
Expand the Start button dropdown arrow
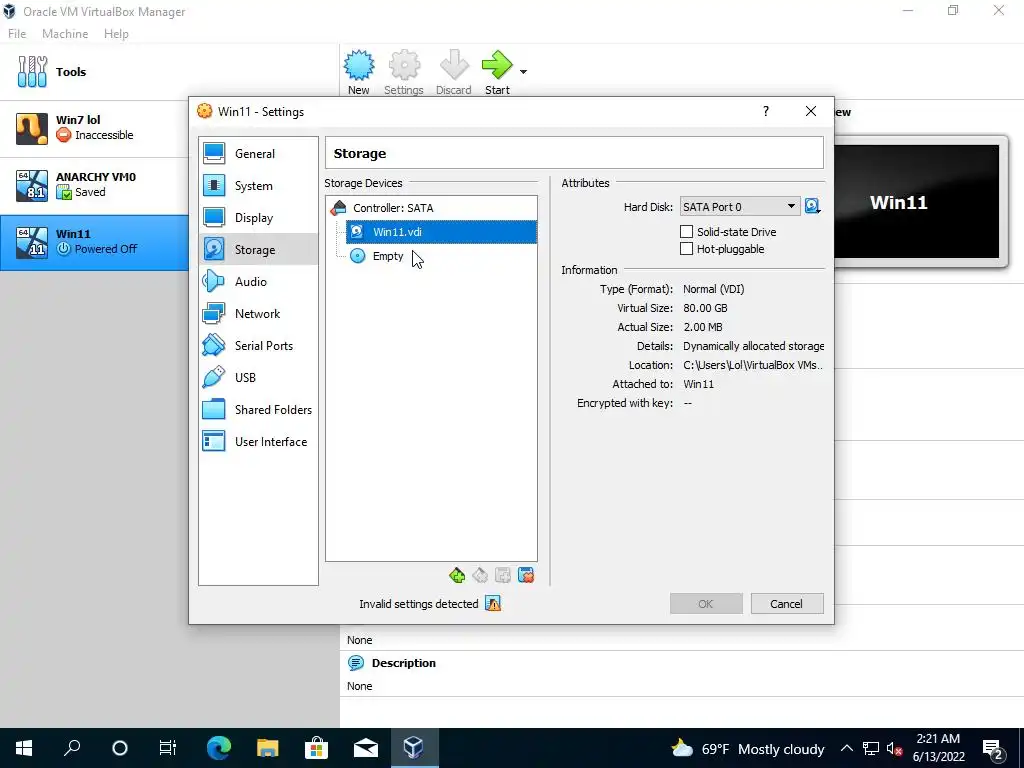point(523,72)
